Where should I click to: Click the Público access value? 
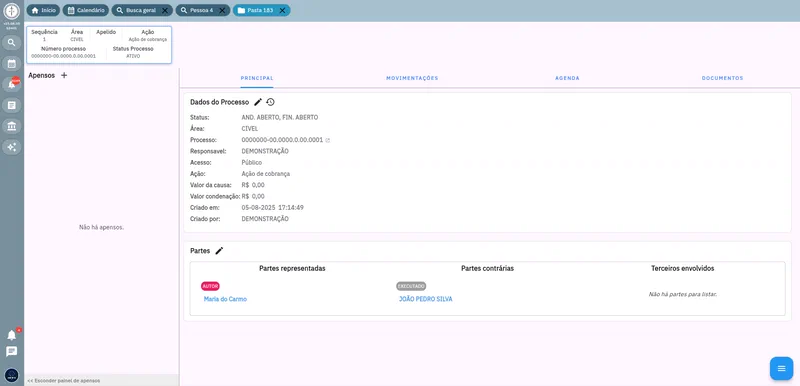point(252,163)
